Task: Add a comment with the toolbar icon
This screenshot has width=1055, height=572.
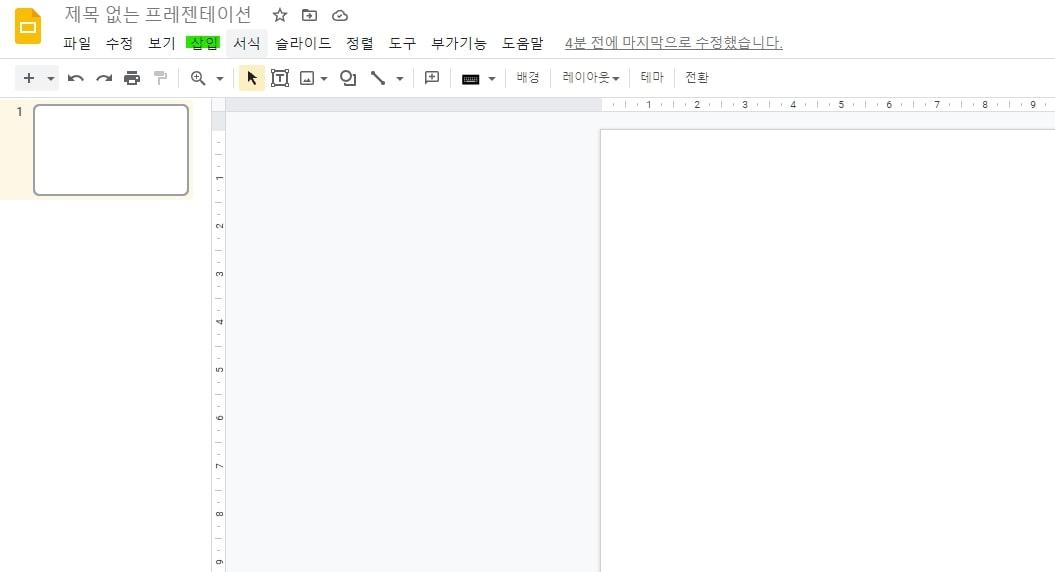Action: pos(432,78)
